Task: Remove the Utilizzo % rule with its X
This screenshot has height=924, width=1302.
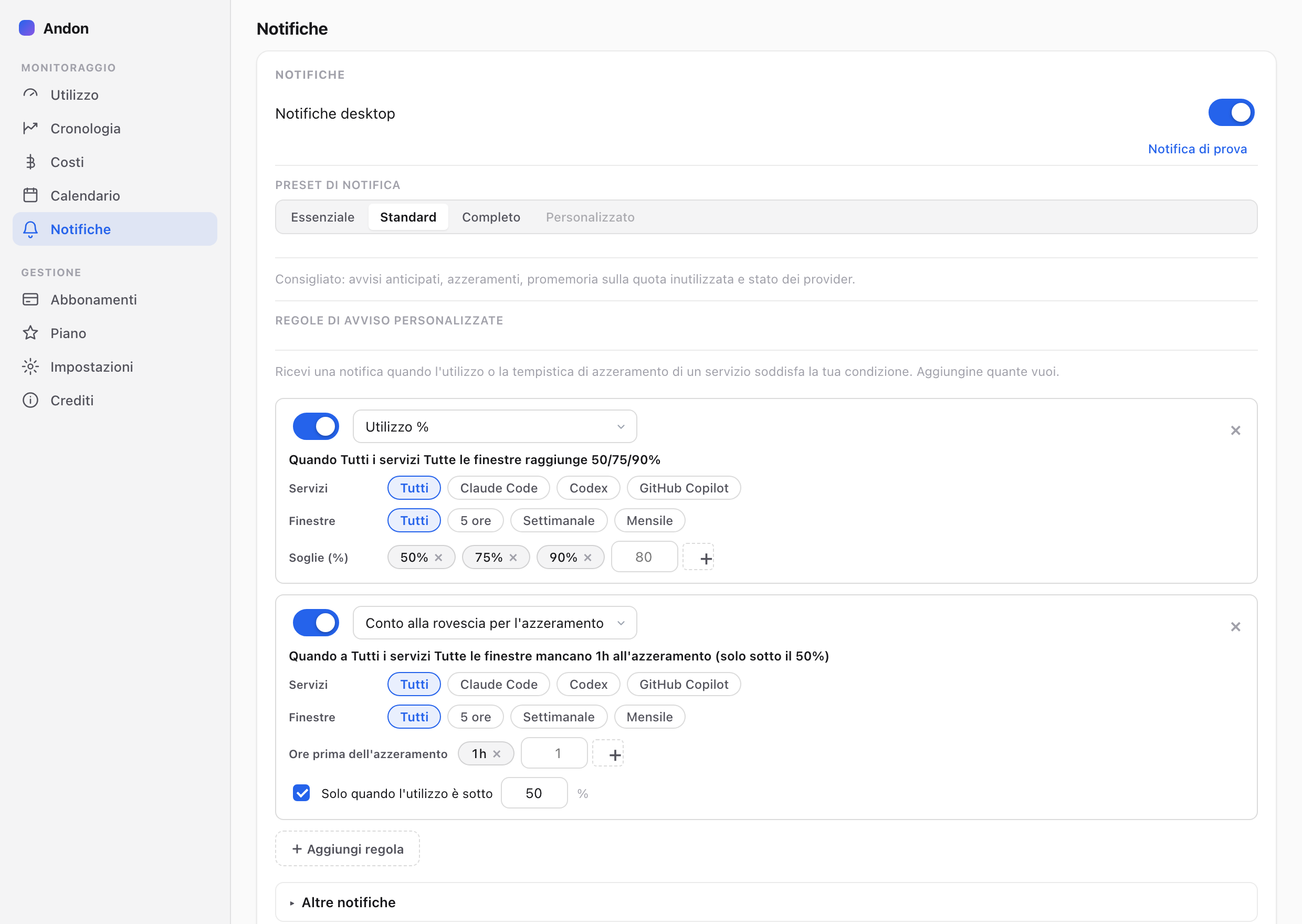Action: coord(1235,430)
